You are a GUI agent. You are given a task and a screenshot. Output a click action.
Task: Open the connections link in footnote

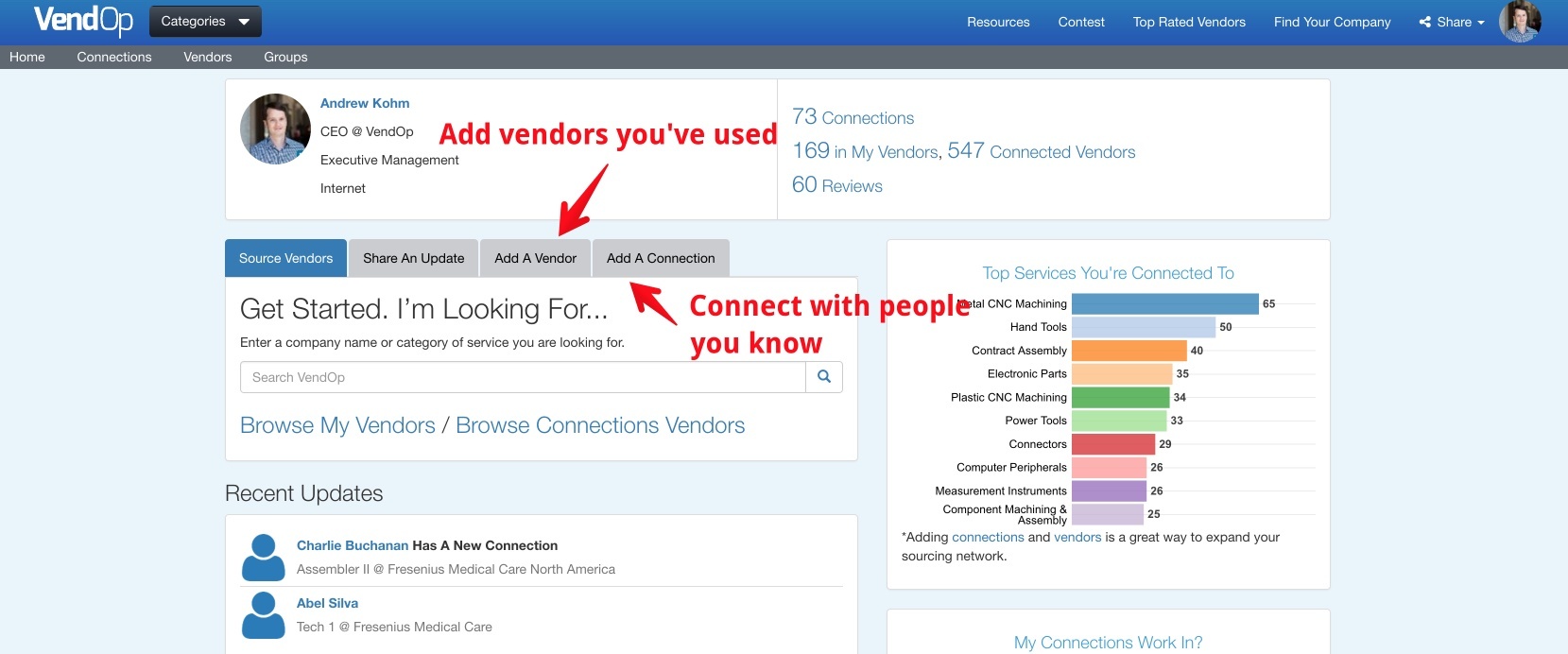pos(988,537)
